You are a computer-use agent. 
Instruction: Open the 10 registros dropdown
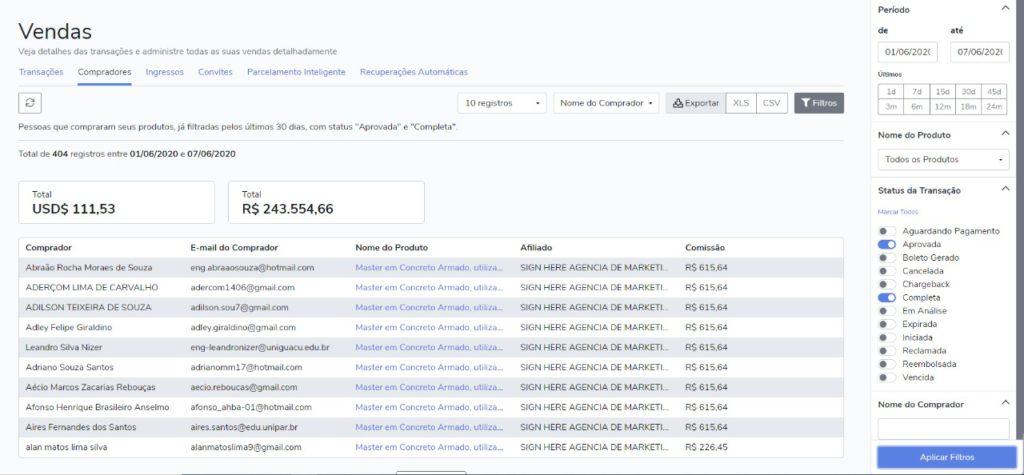(502, 103)
